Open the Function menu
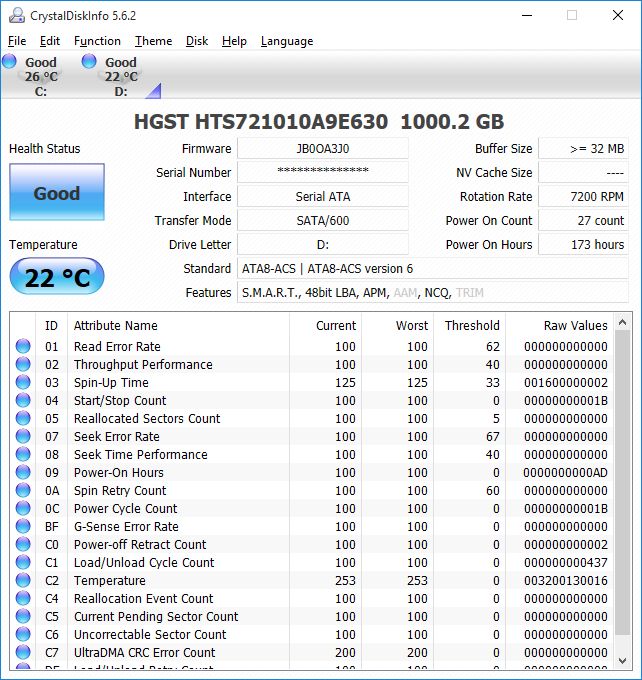The height and width of the screenshot is (680, 642). click(97, 41)
